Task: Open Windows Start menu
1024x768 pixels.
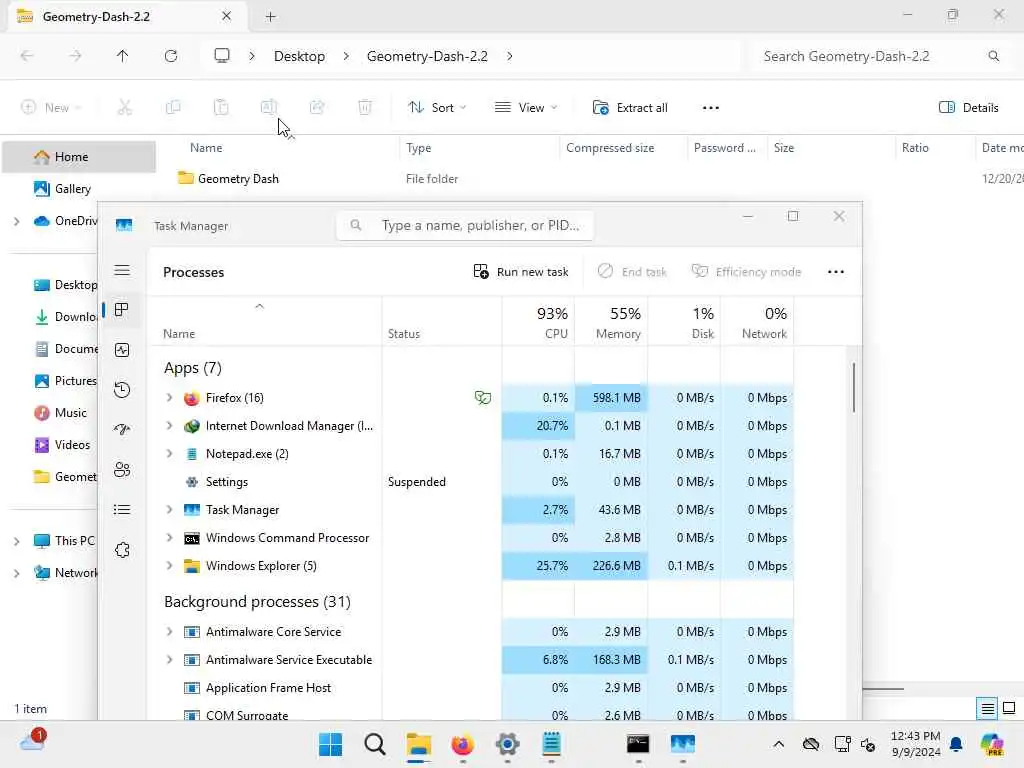Action: click(x=330, y=744)
